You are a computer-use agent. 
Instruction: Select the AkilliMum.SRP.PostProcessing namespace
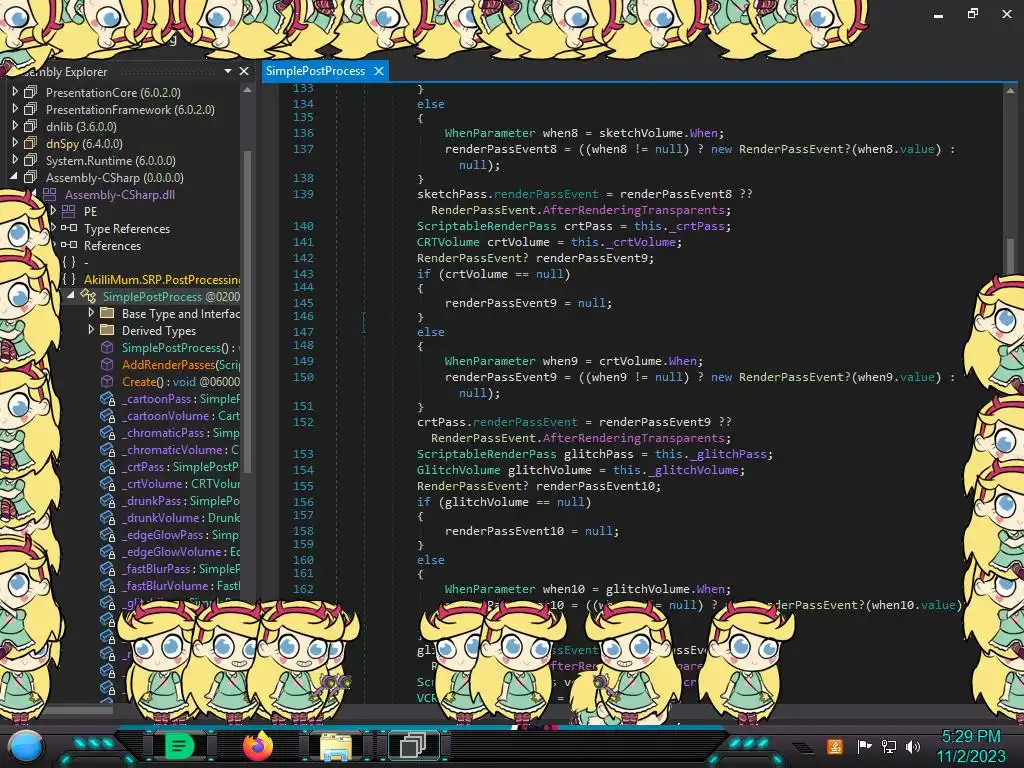pos(162,280)
